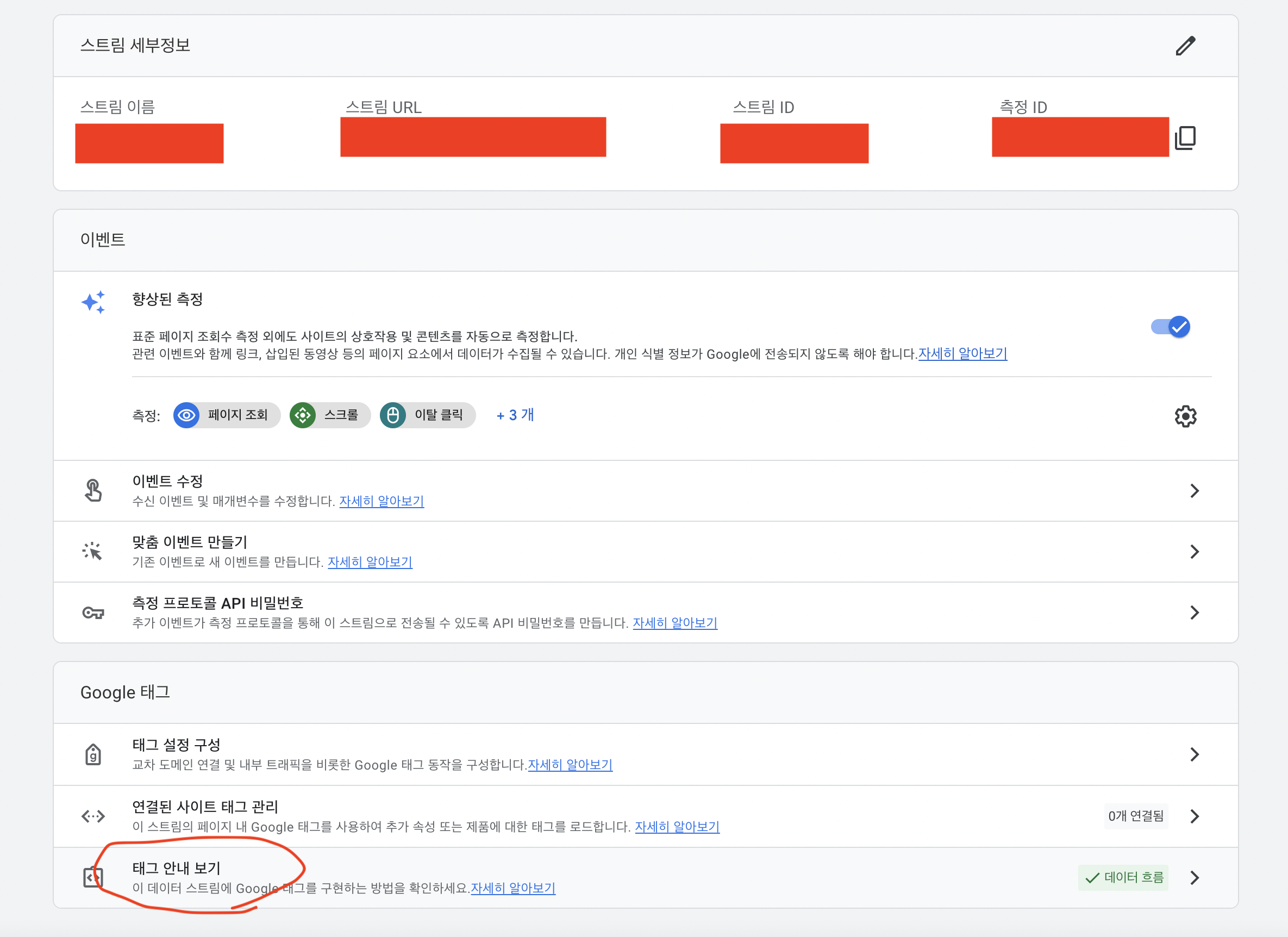Click the 스트림 URL label
This screenshot has height=937, width=1288.
click(383, 107)
